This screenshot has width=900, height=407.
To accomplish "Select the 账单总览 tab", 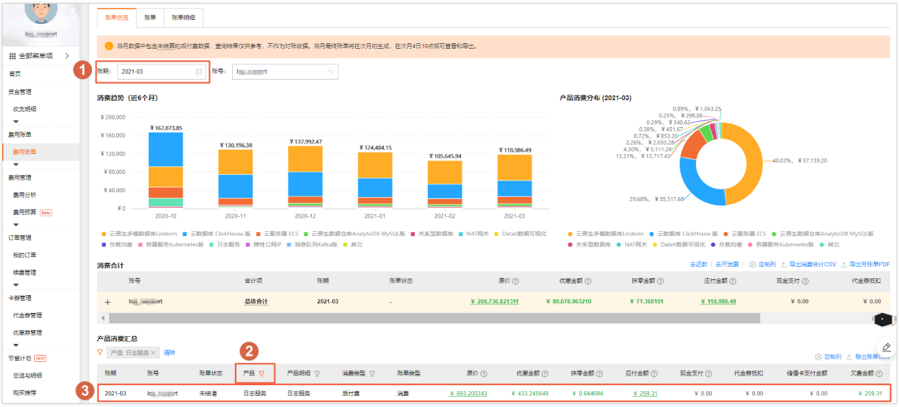I will pos(117,18).
